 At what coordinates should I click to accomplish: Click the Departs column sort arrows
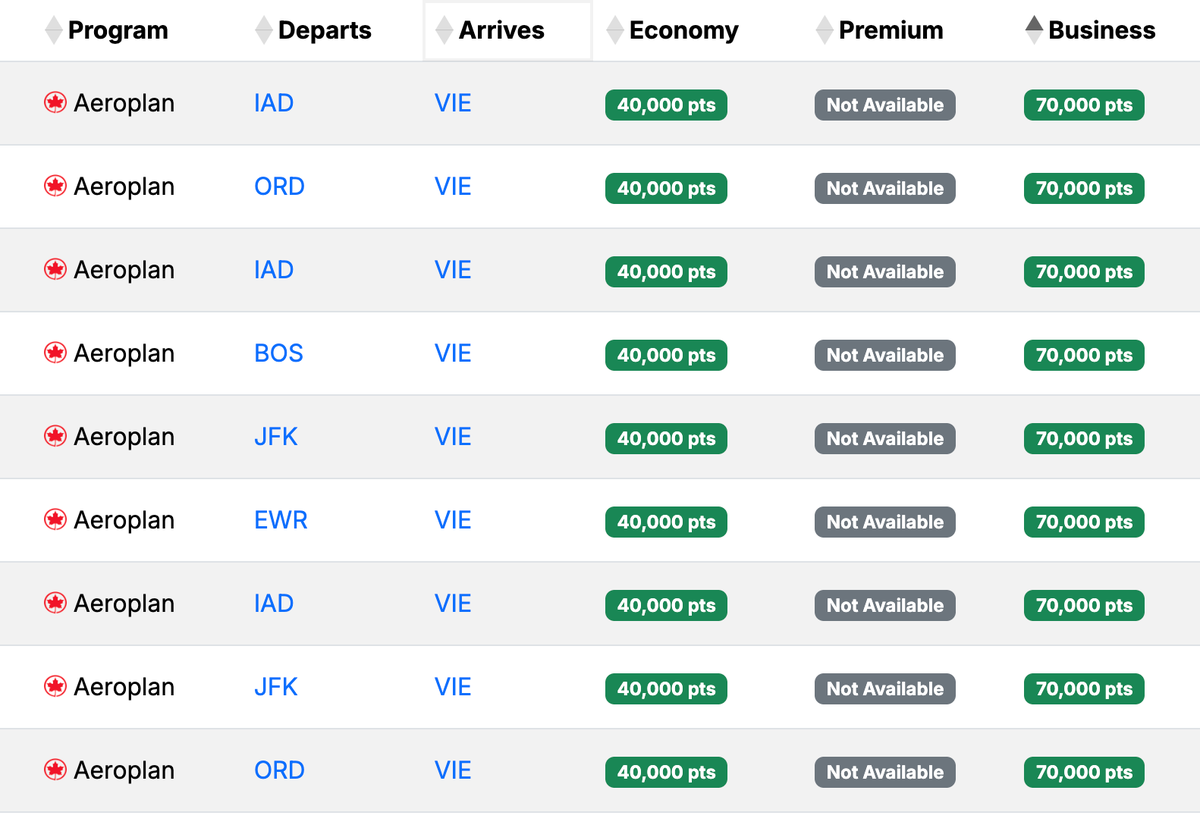[x=264, y=31]
